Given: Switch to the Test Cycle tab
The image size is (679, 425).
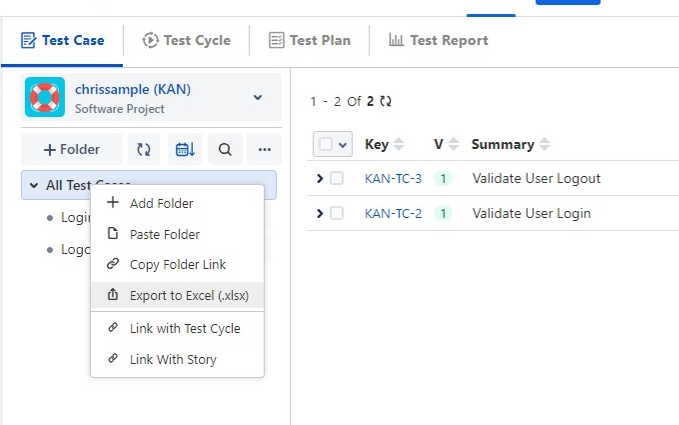Looking at the screenshot, I should (186, 41).
